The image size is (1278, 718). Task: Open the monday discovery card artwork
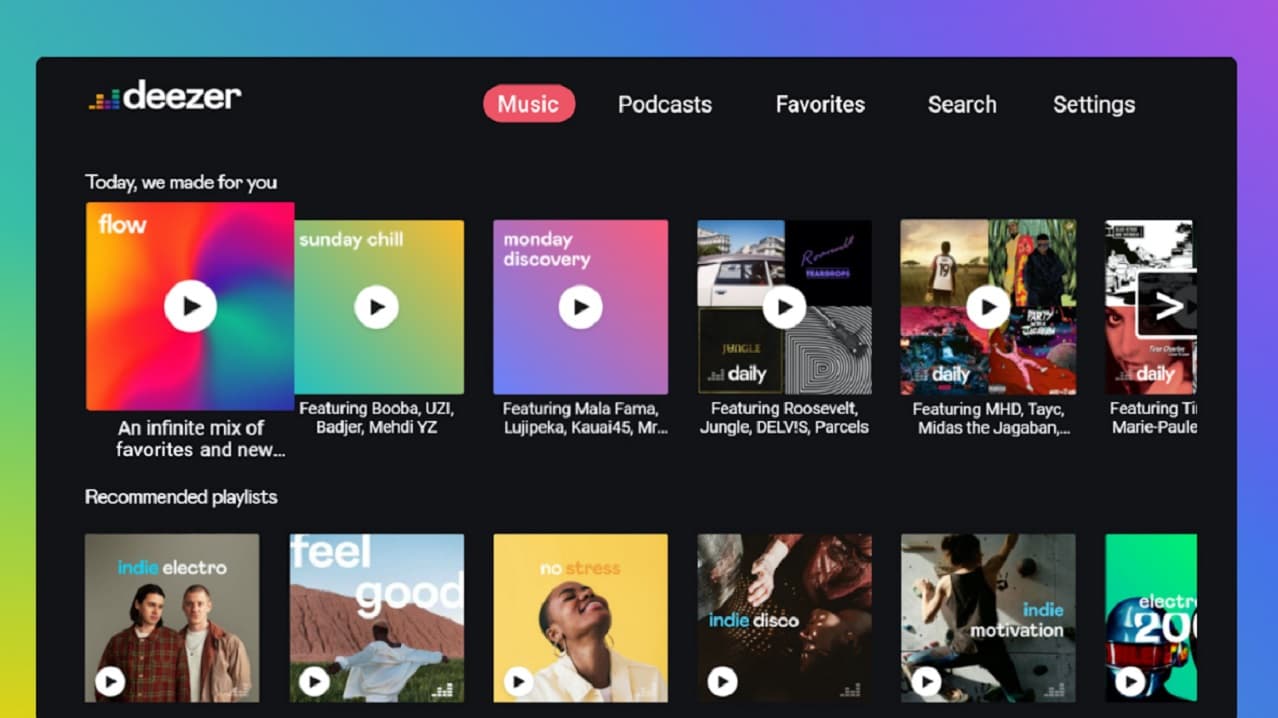(581, 307)
